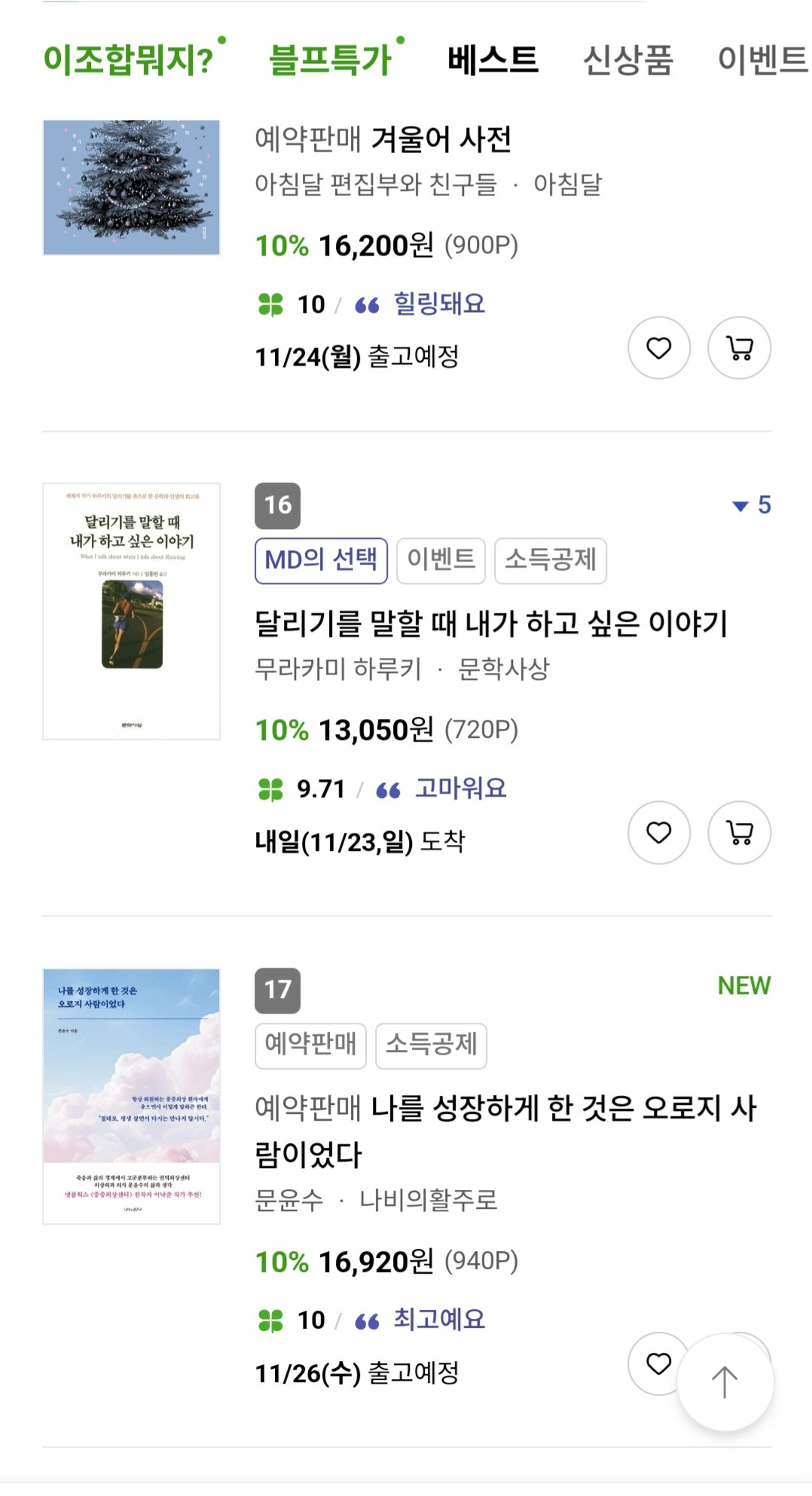Open the 이벤트 badge on item 16
812x1496 pixels.
(x=441, y=559)
